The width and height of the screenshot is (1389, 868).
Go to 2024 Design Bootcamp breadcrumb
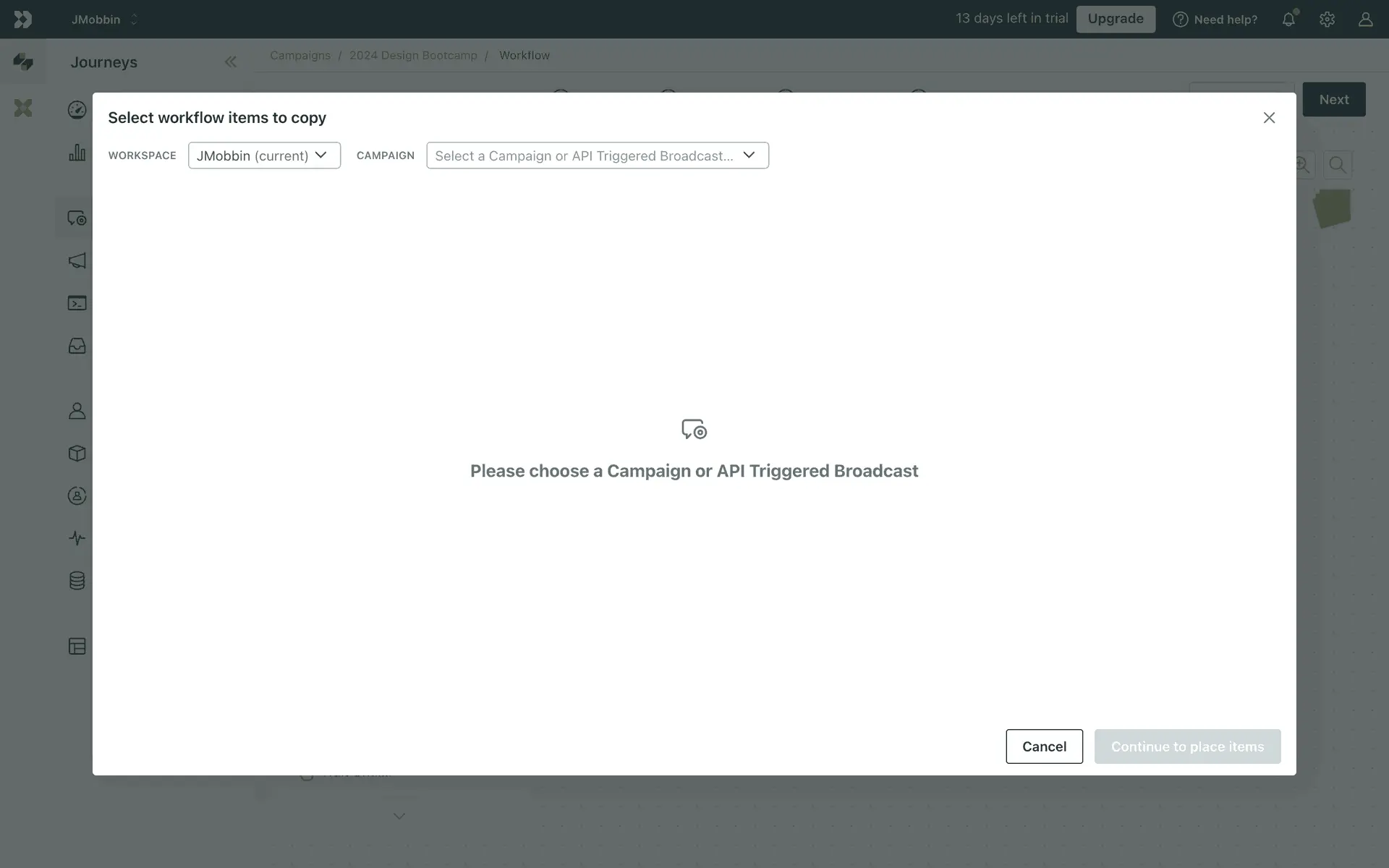coord(413,56)
